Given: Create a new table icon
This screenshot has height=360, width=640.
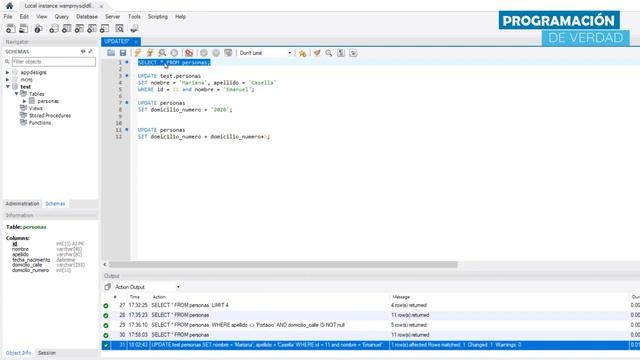Looking at the screenshot, I should coord(67,29).
